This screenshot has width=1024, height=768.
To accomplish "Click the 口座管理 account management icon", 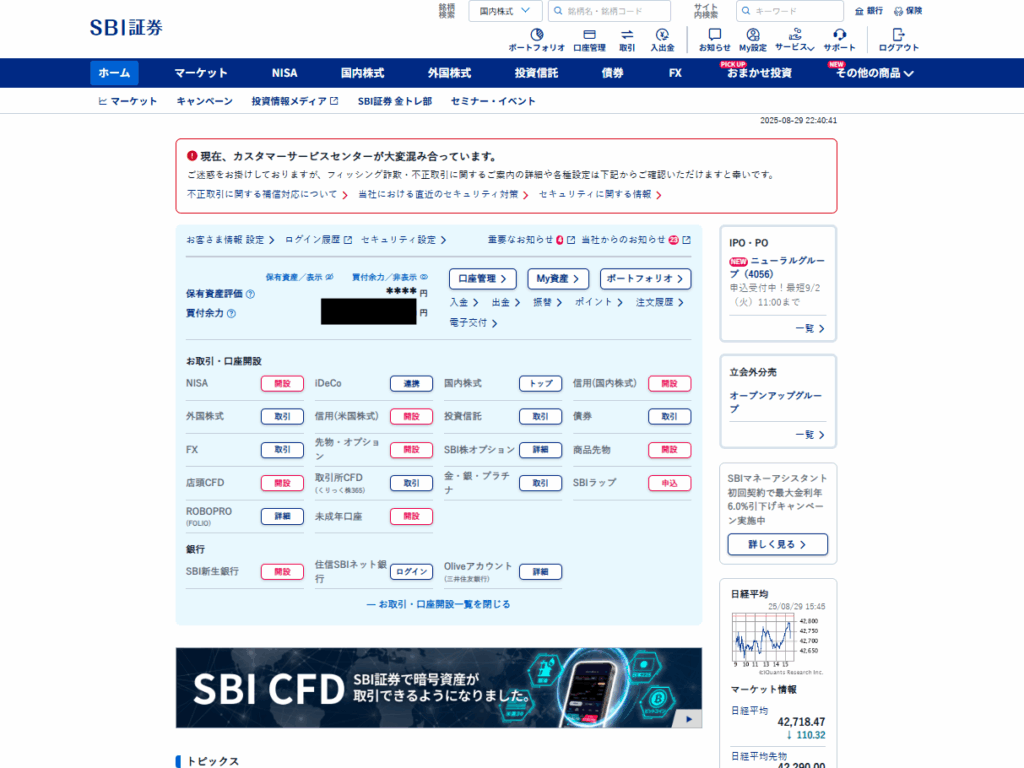I will (x=589, y=40).
